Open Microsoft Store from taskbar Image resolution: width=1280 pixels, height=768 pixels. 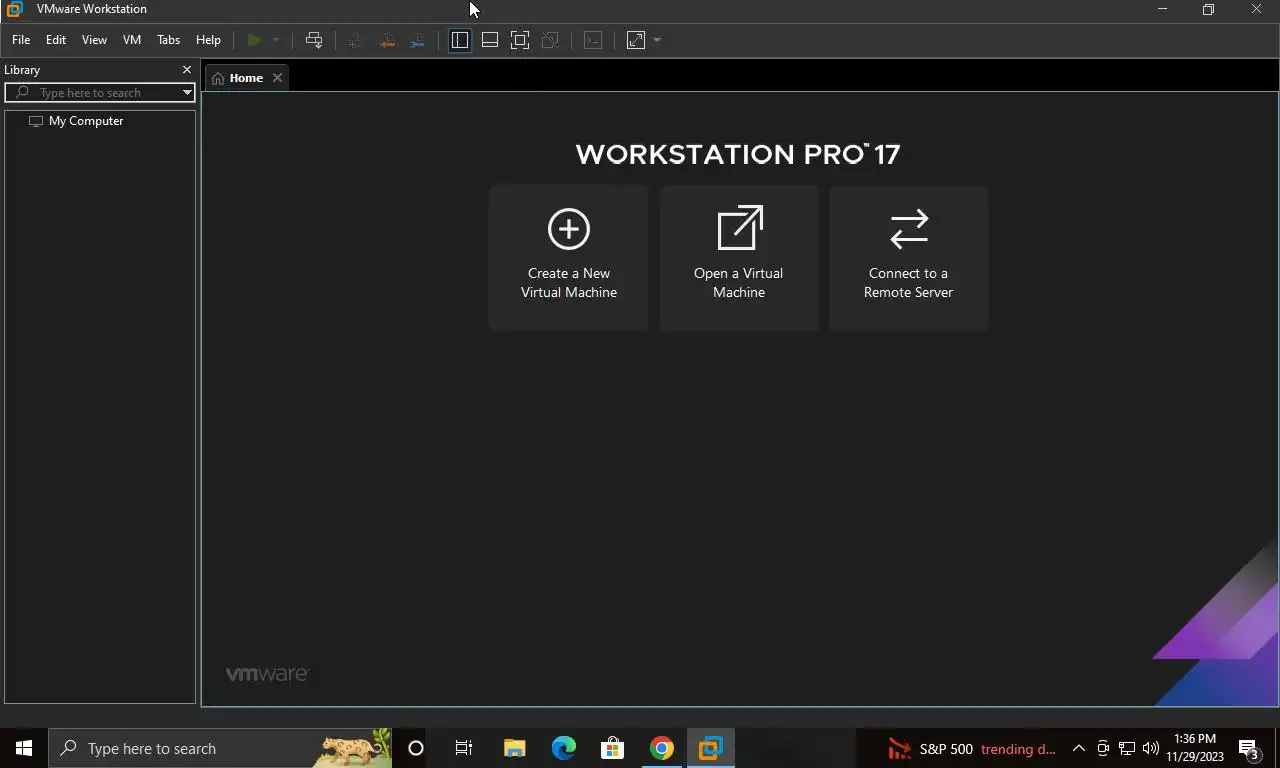612,748
